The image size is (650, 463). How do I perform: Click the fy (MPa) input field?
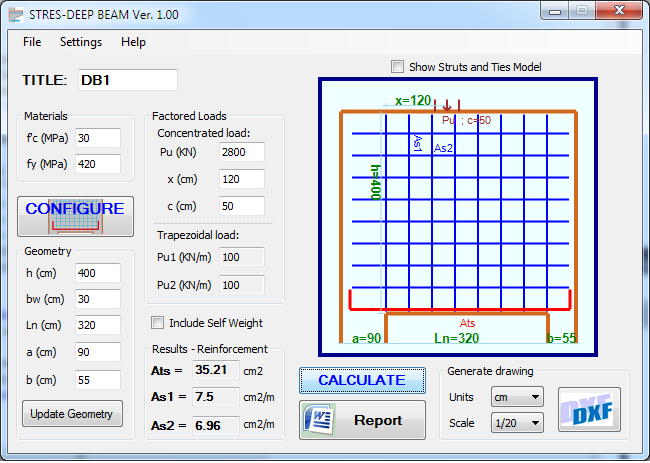pos(98,164)
